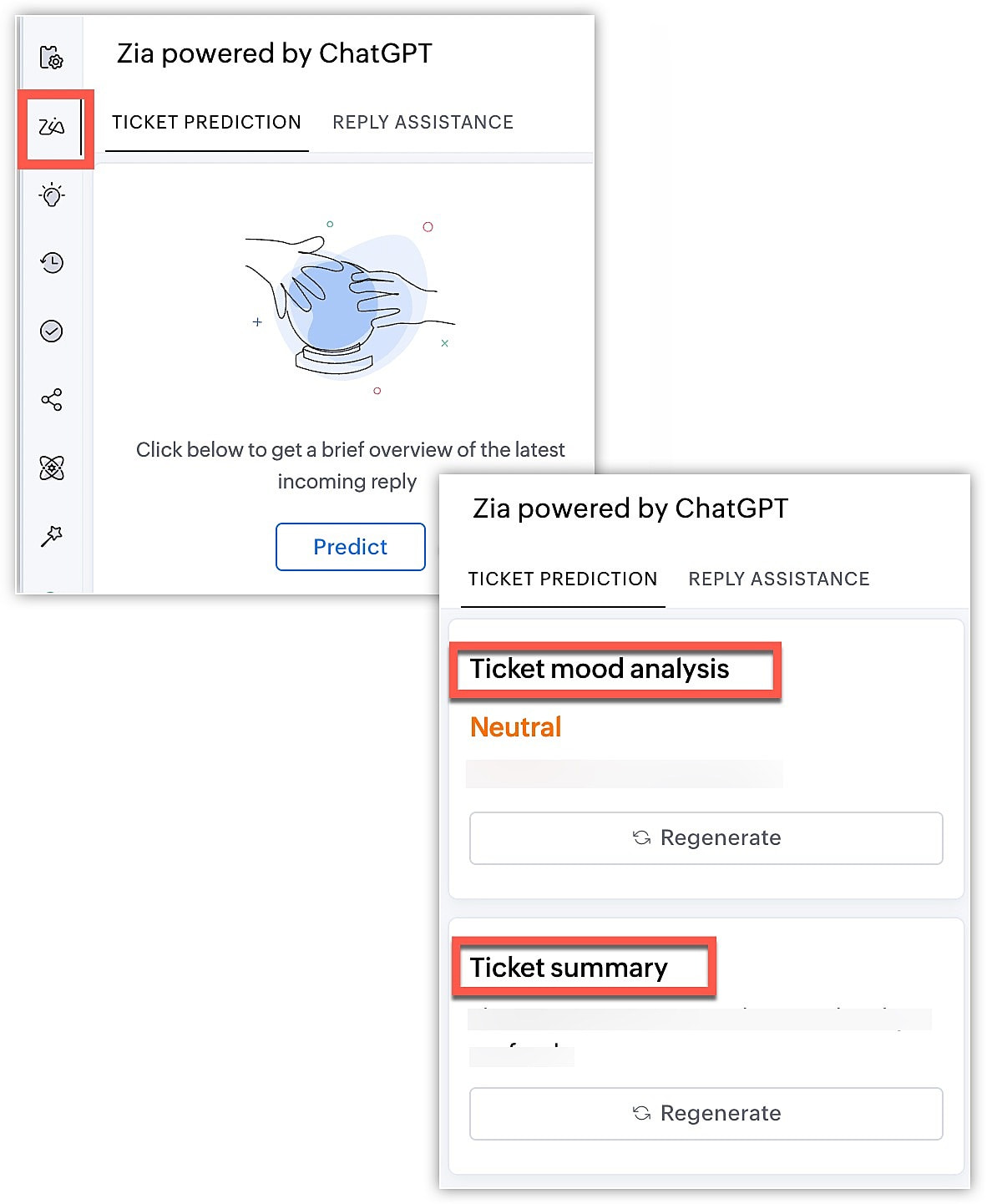Viewport: 987px width, 1204px height.
Task: Click the checkmark approvals icon
Action: (52, 331)
